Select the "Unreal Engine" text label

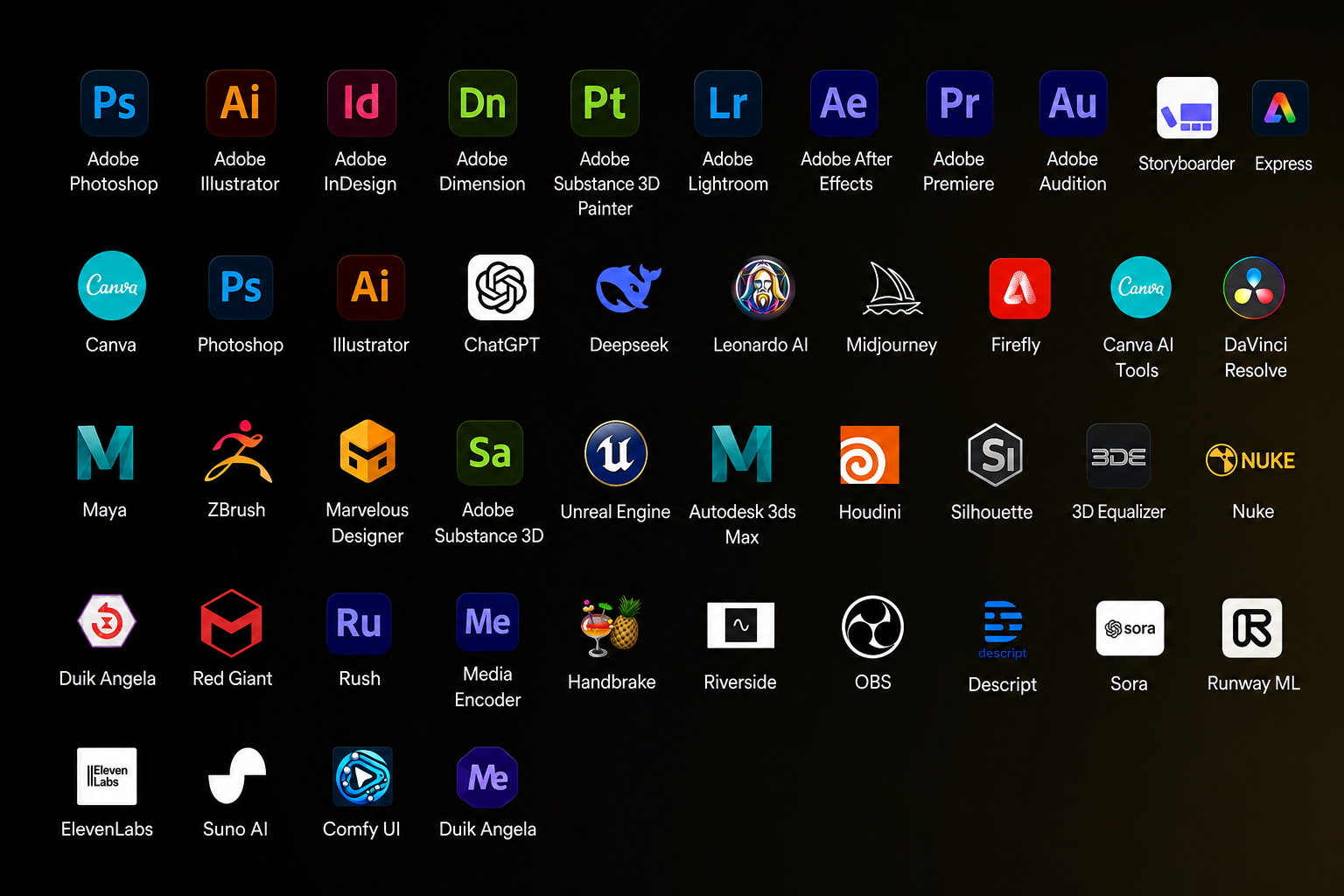[x=615, y=512]
